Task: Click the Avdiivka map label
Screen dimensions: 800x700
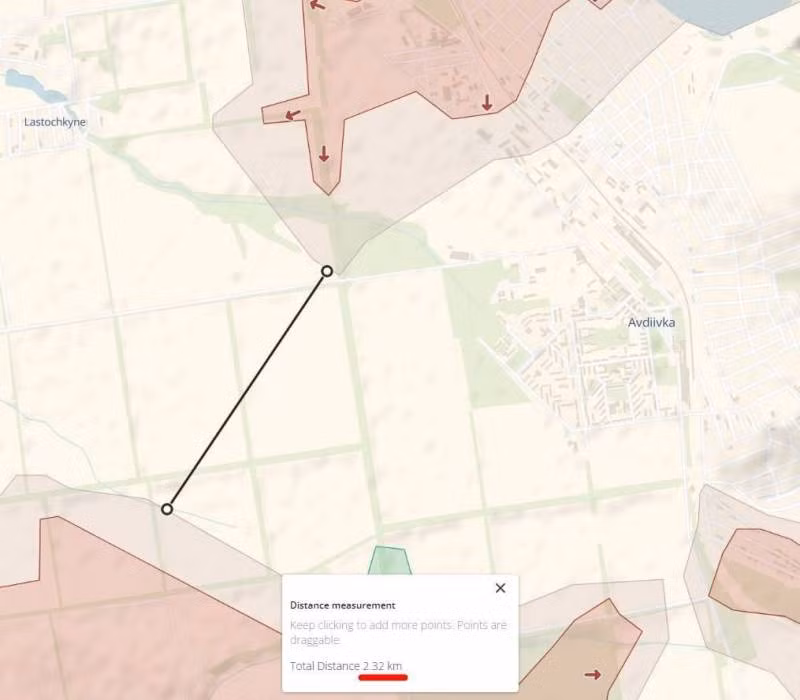Action: [651, 322]
